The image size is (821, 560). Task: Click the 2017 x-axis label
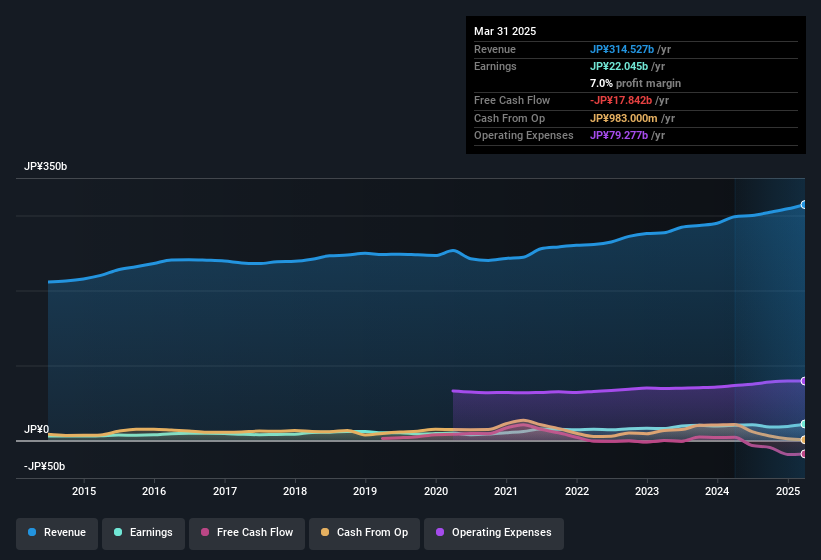click(225, 491)
